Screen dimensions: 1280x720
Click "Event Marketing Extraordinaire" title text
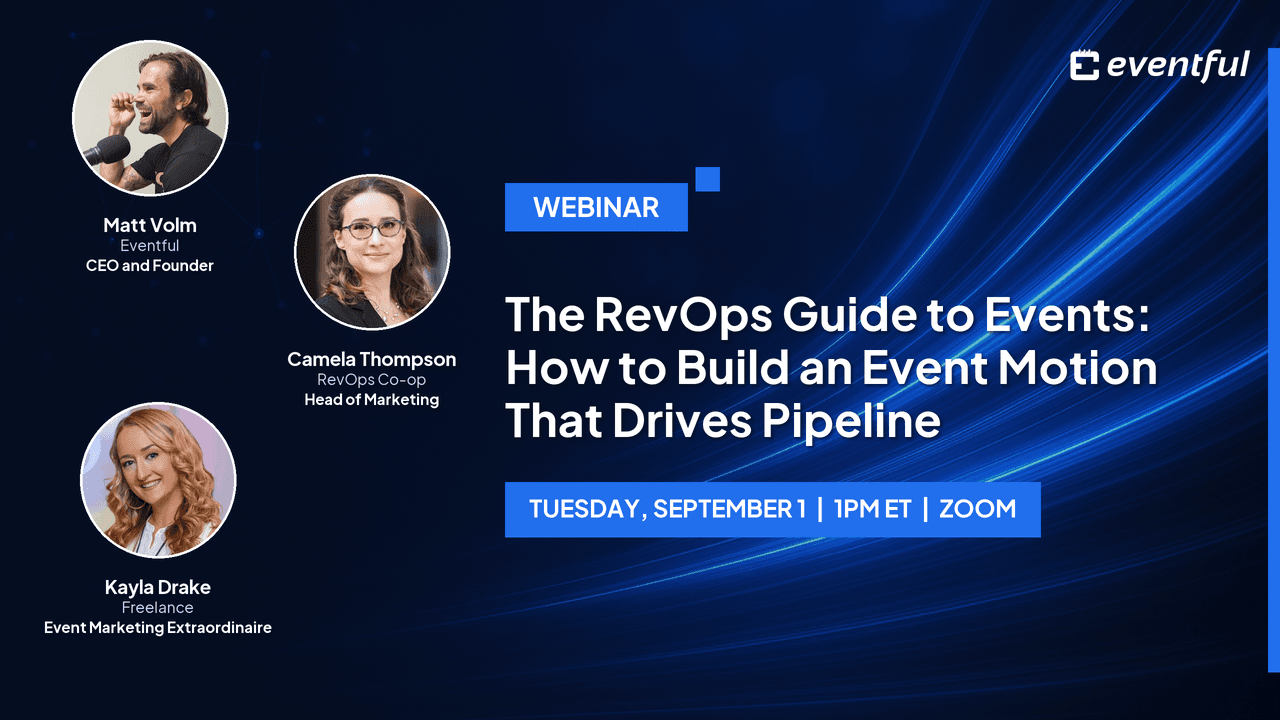[x=158, y=628]
